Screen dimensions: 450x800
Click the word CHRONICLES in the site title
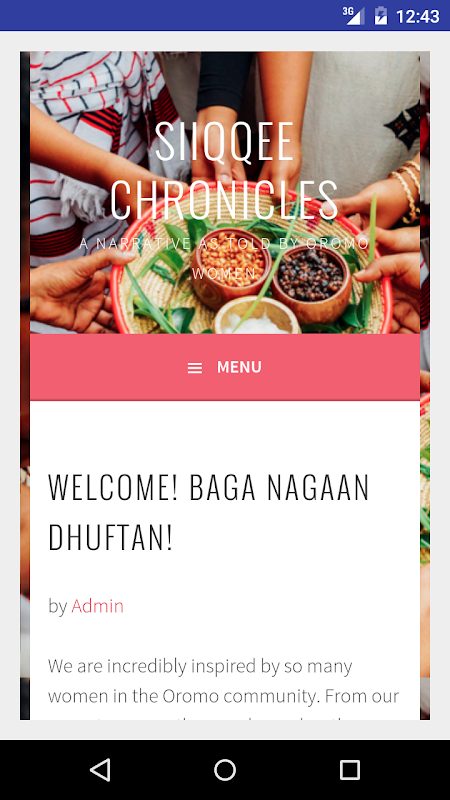coord(224,199)
